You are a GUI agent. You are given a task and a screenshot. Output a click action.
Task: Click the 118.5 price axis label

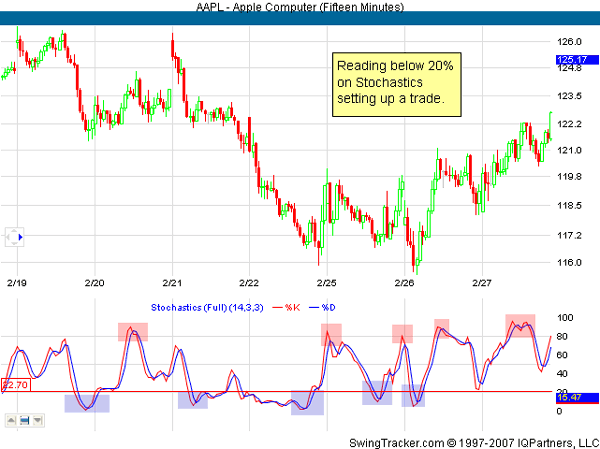click(x=569, y=206)
